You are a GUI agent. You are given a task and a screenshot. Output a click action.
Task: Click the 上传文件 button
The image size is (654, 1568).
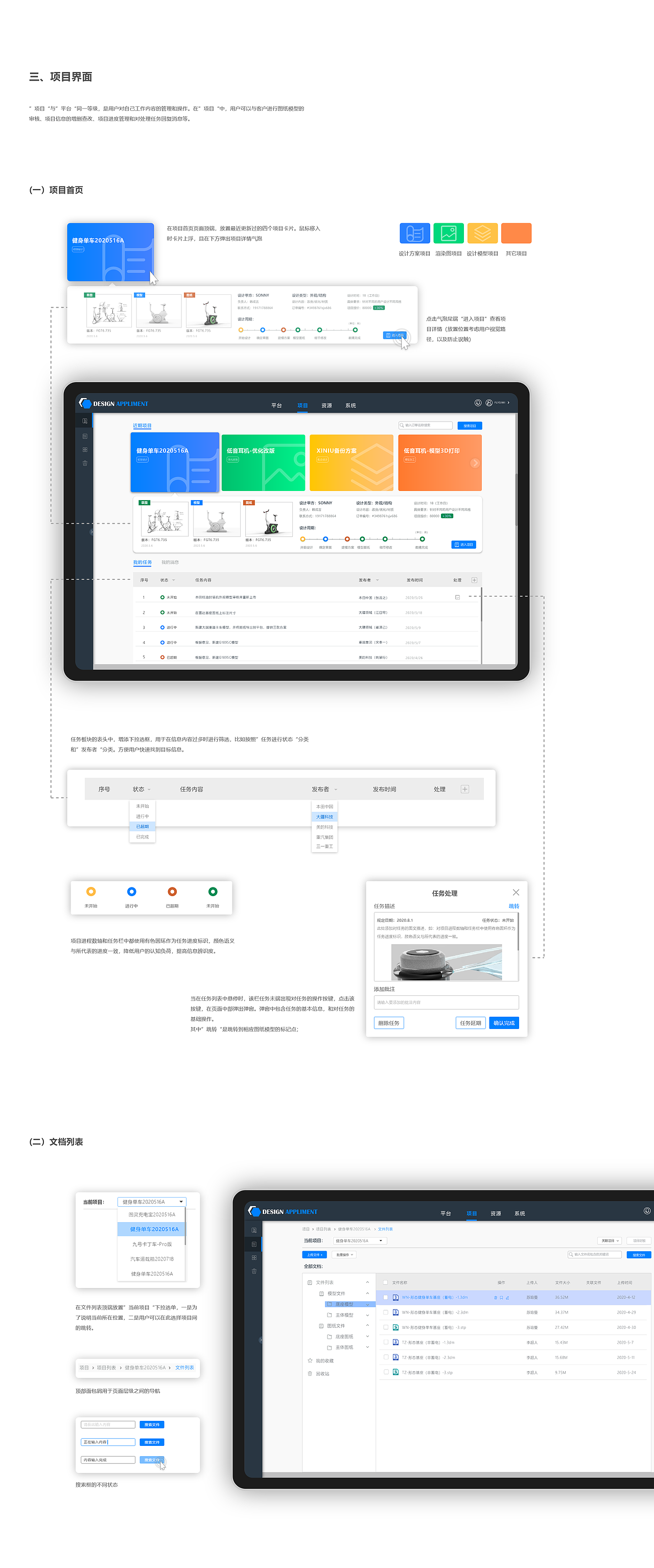click(315, 1254)
